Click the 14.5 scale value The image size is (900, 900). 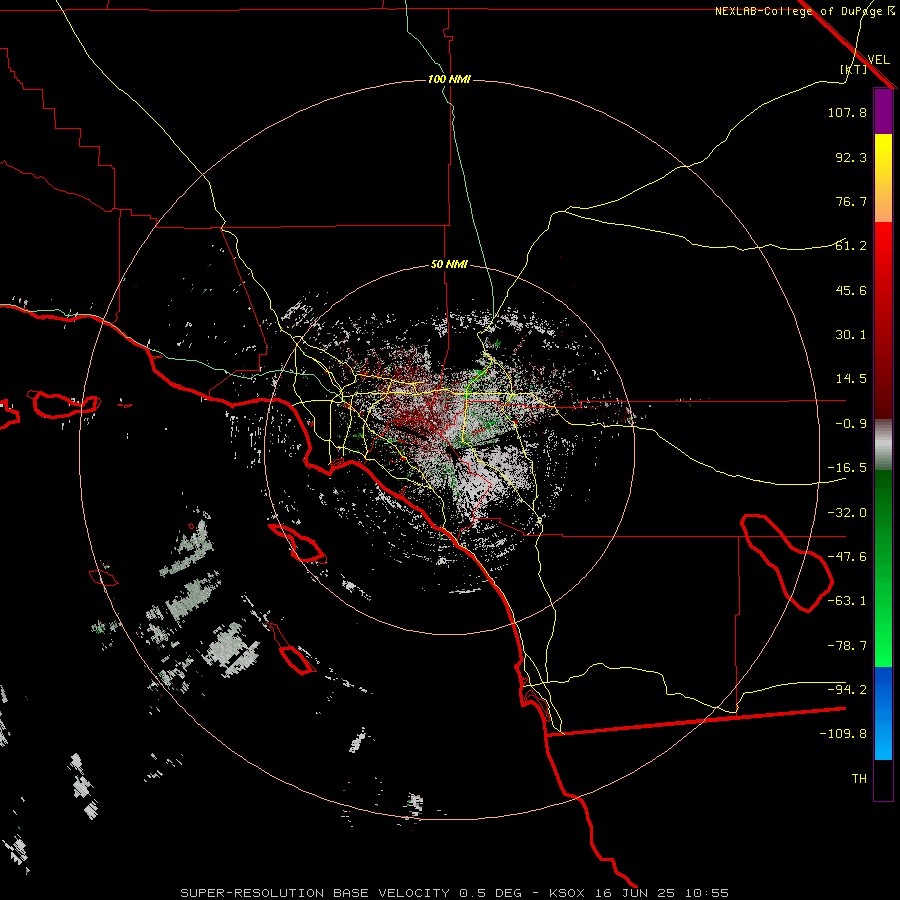pos(851,379)
